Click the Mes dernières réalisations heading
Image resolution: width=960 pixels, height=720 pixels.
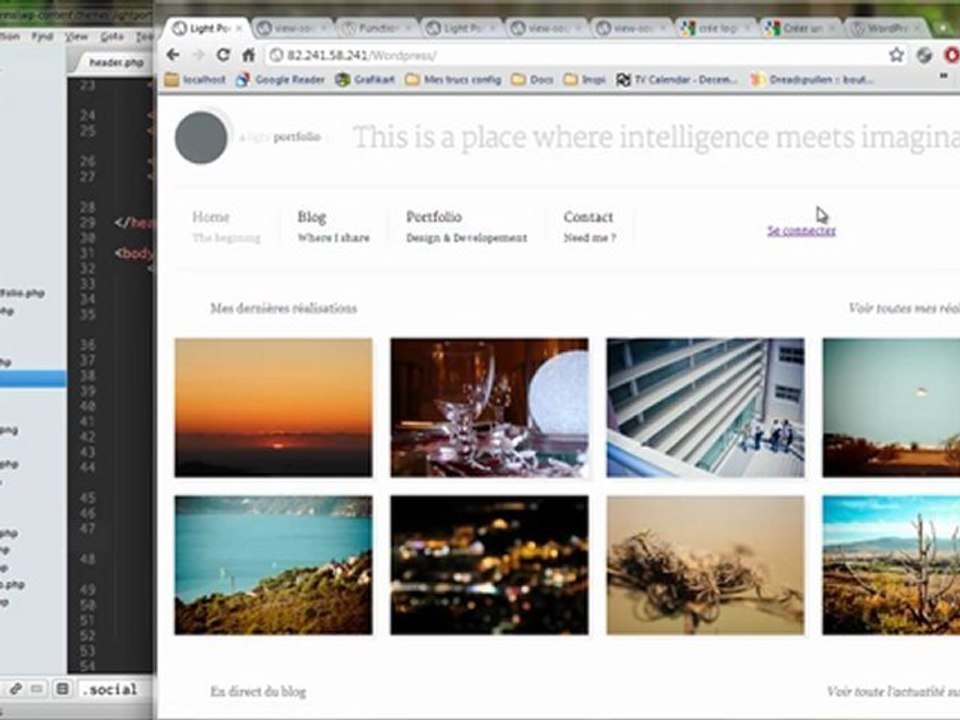click(x=283, y=308)
